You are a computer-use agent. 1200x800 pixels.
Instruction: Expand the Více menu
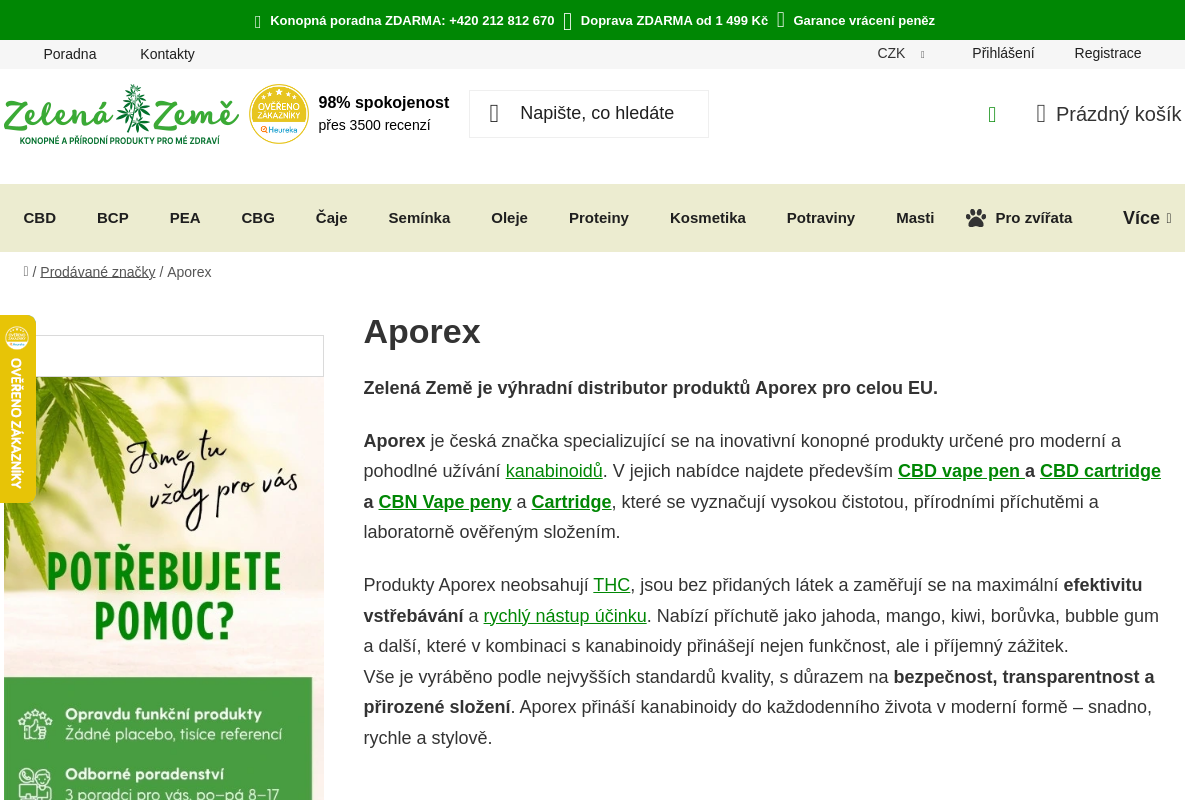click(x=1147, y=218)
